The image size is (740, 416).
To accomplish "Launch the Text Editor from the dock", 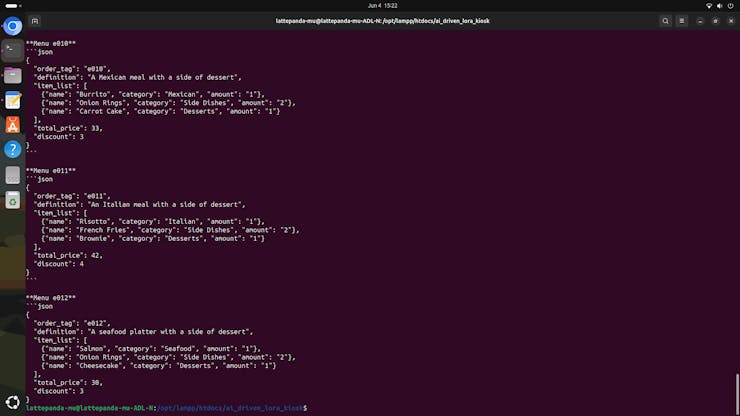I will click(x=13, y=100).
